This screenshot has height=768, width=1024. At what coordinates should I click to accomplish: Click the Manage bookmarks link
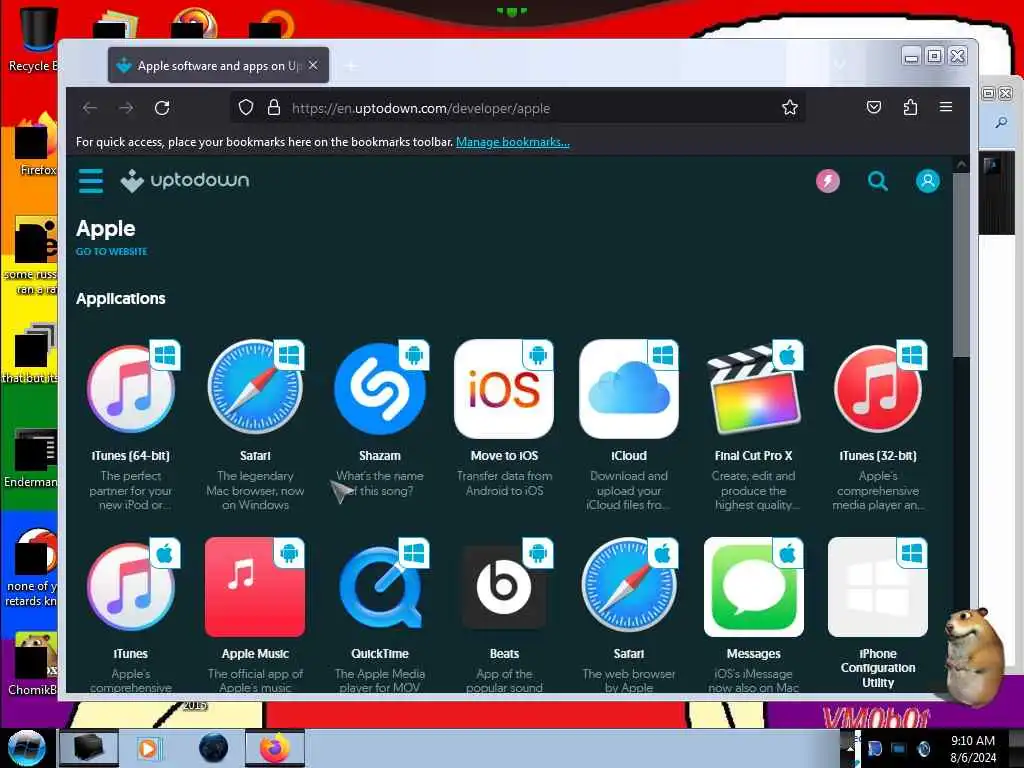pyautogui.click(x=513, y=142)
